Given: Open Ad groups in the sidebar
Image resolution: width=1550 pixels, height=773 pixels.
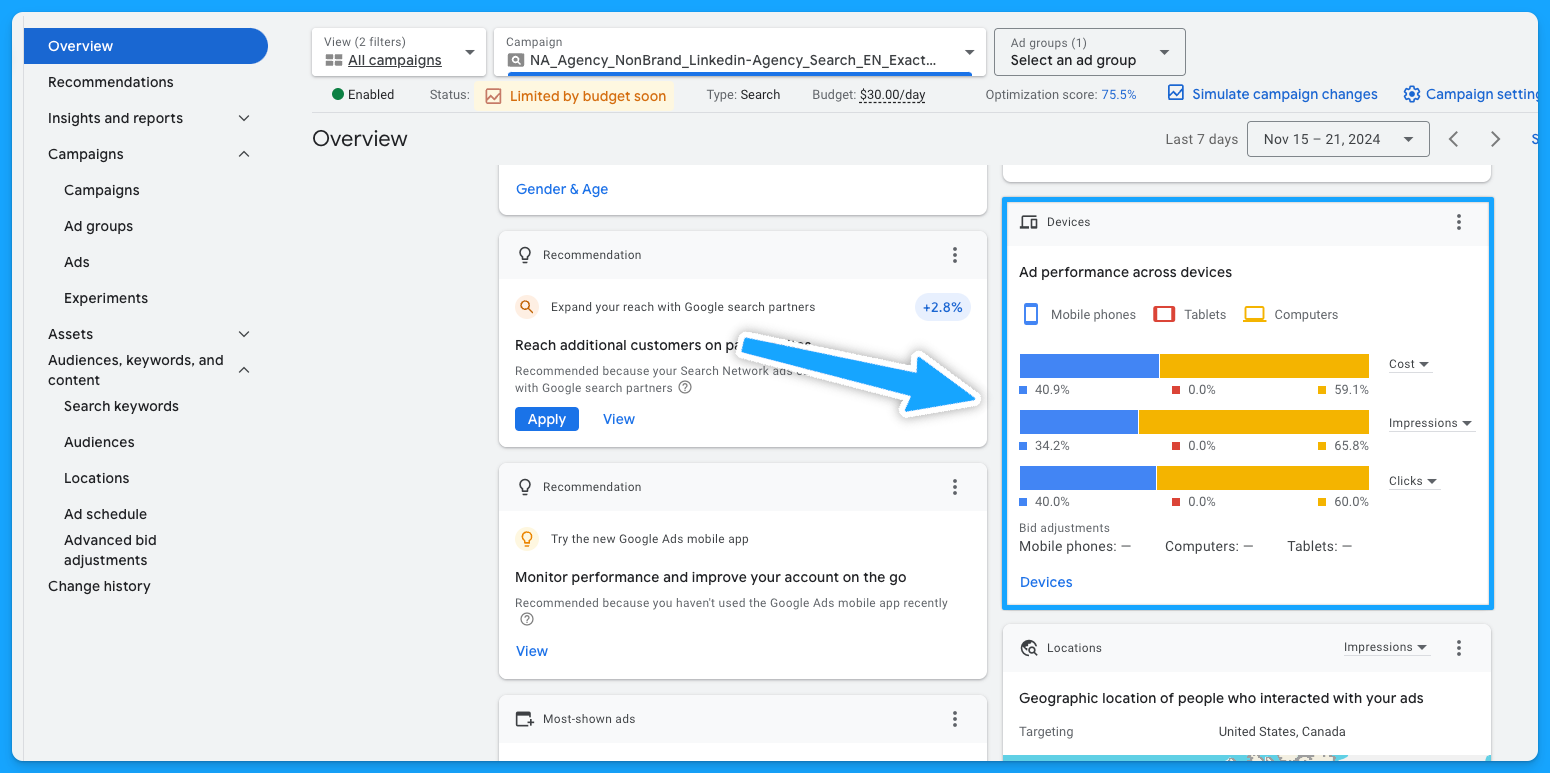Looking at the screenshot, I should (98, 226).
